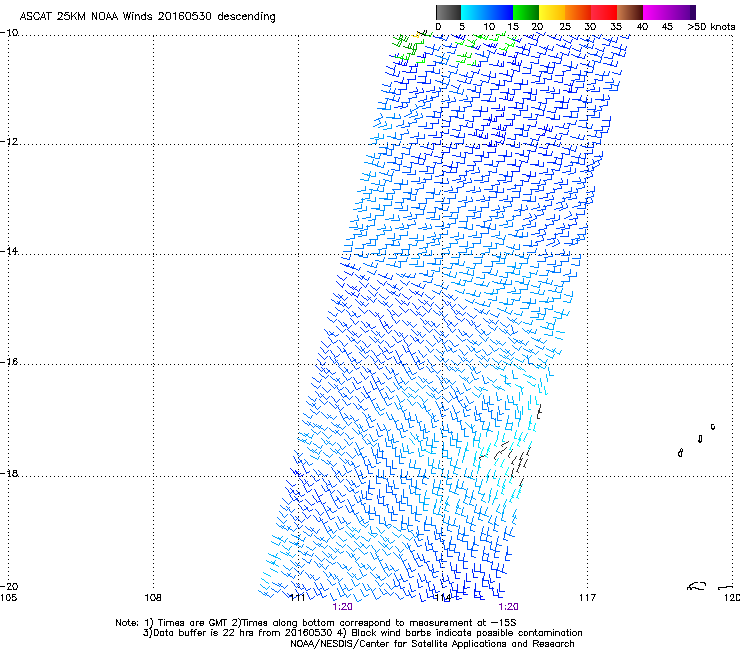Viewport: 740px width, 650px height.
Task: Click the cyan-to-blue 5–15 knots legend segment
Action: point(487,12)
